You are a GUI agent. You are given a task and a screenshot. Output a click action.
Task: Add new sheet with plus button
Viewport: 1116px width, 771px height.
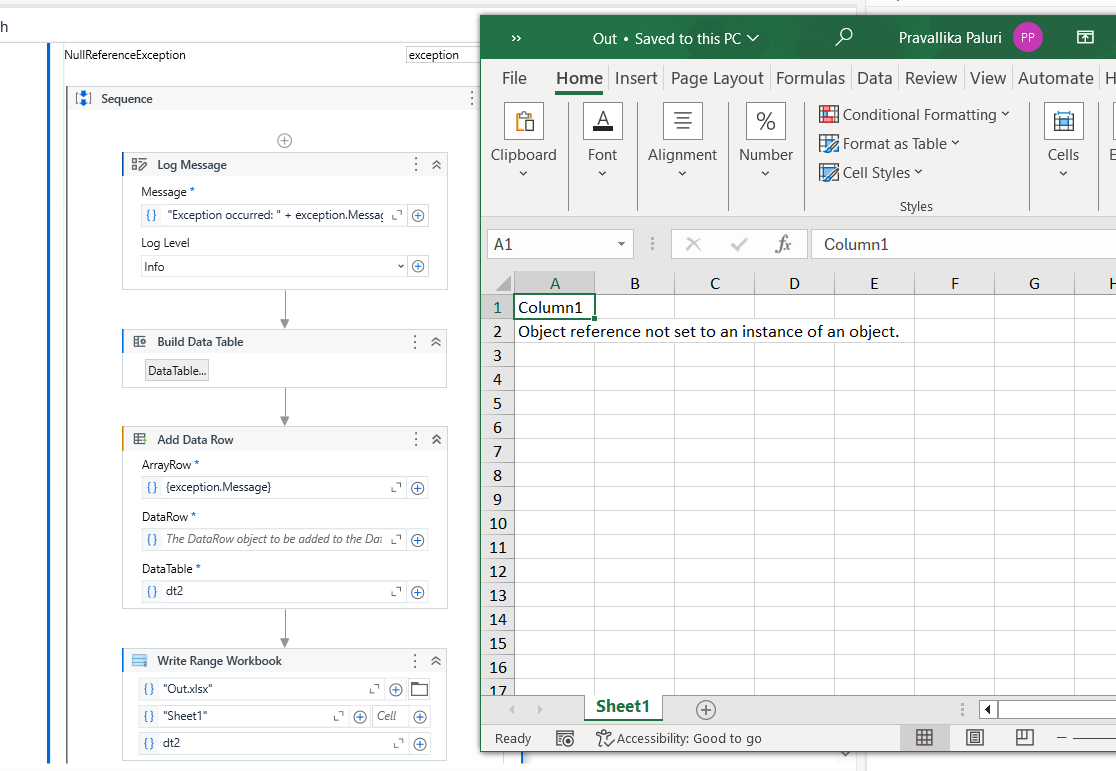(x=706, y=709)
